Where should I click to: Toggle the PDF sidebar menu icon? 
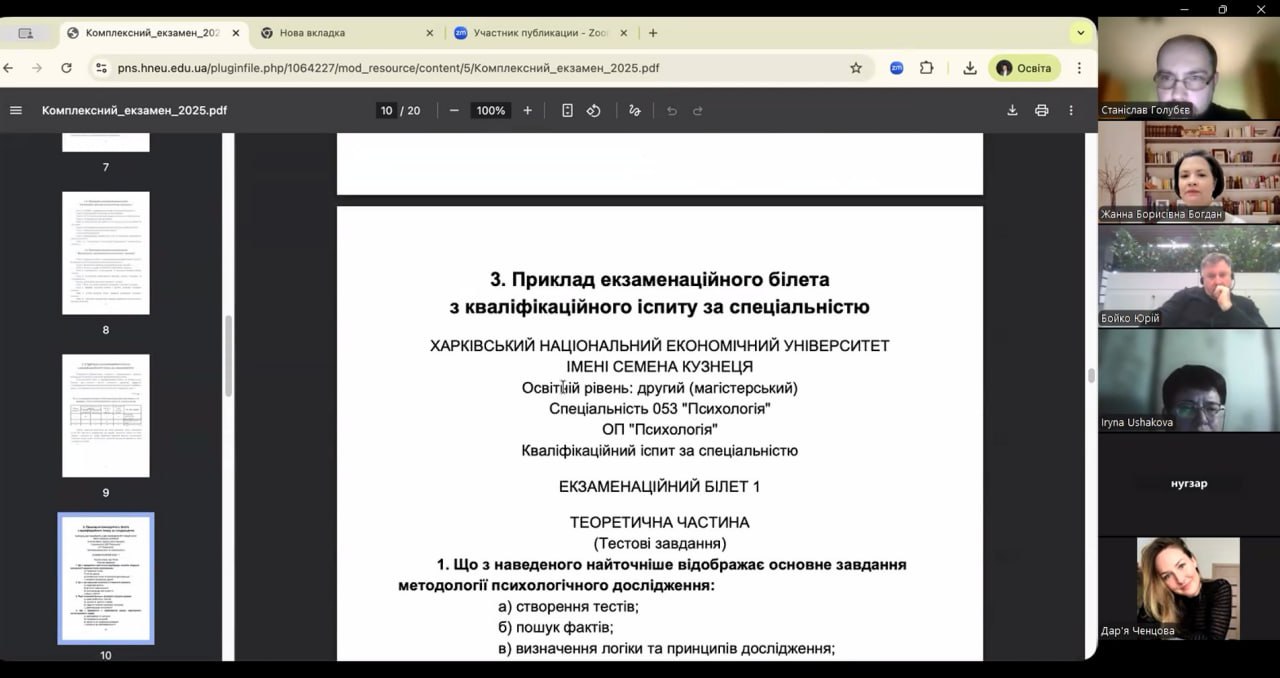point(16,110)
